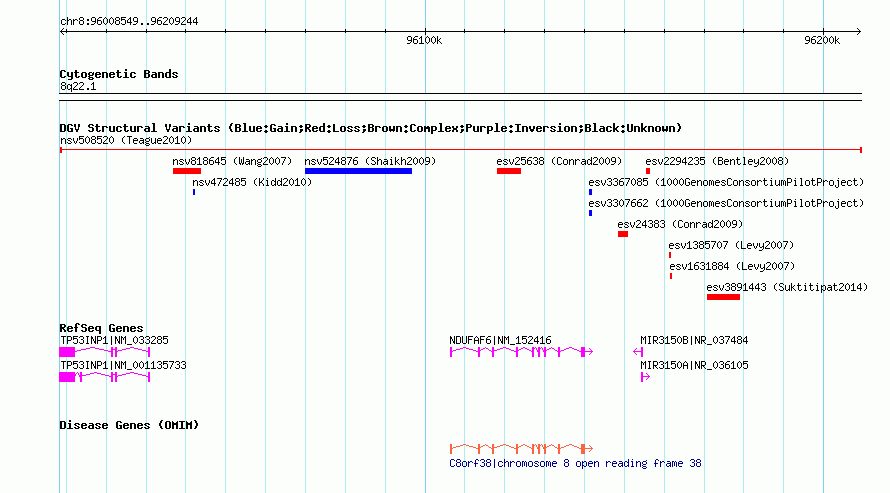The image size is (890, 493).
Task: Click the chr8:96008549..96209244 coordinate label
Action: tap(129, 21)
